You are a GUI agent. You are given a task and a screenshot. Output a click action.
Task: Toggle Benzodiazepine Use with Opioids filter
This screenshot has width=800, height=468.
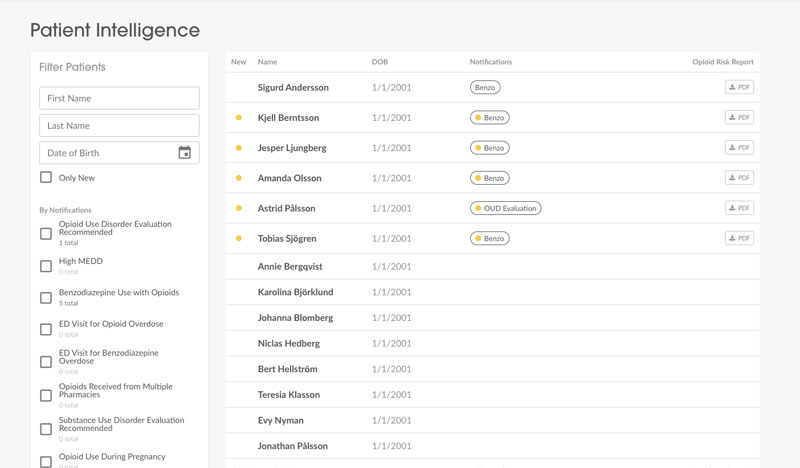tap(46, 297)
